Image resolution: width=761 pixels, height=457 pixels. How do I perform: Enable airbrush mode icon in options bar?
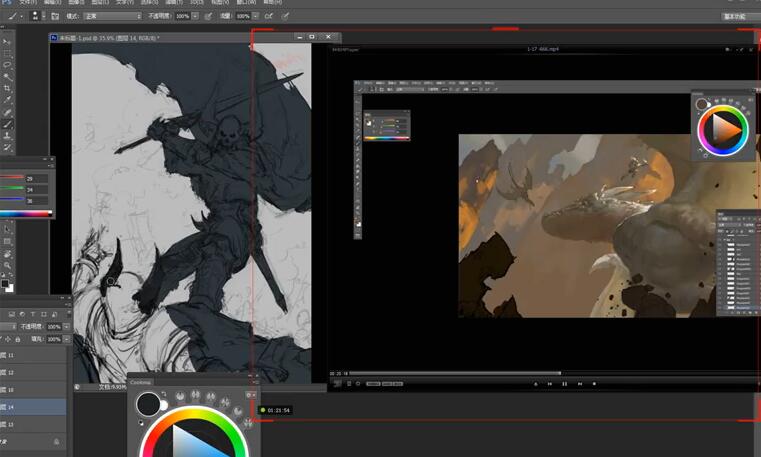click(268, 16)
